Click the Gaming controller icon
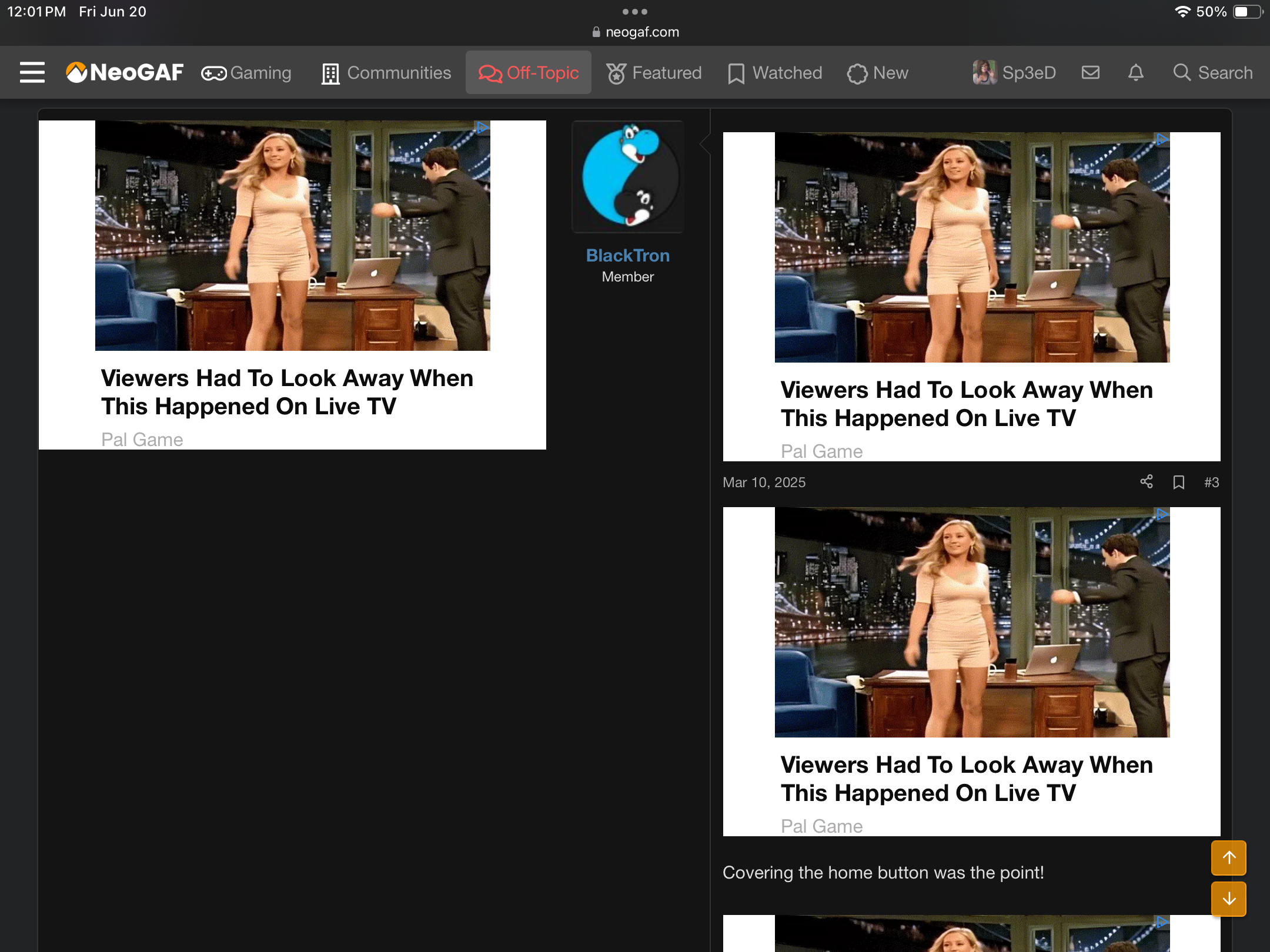 click(x=213, y=73)
